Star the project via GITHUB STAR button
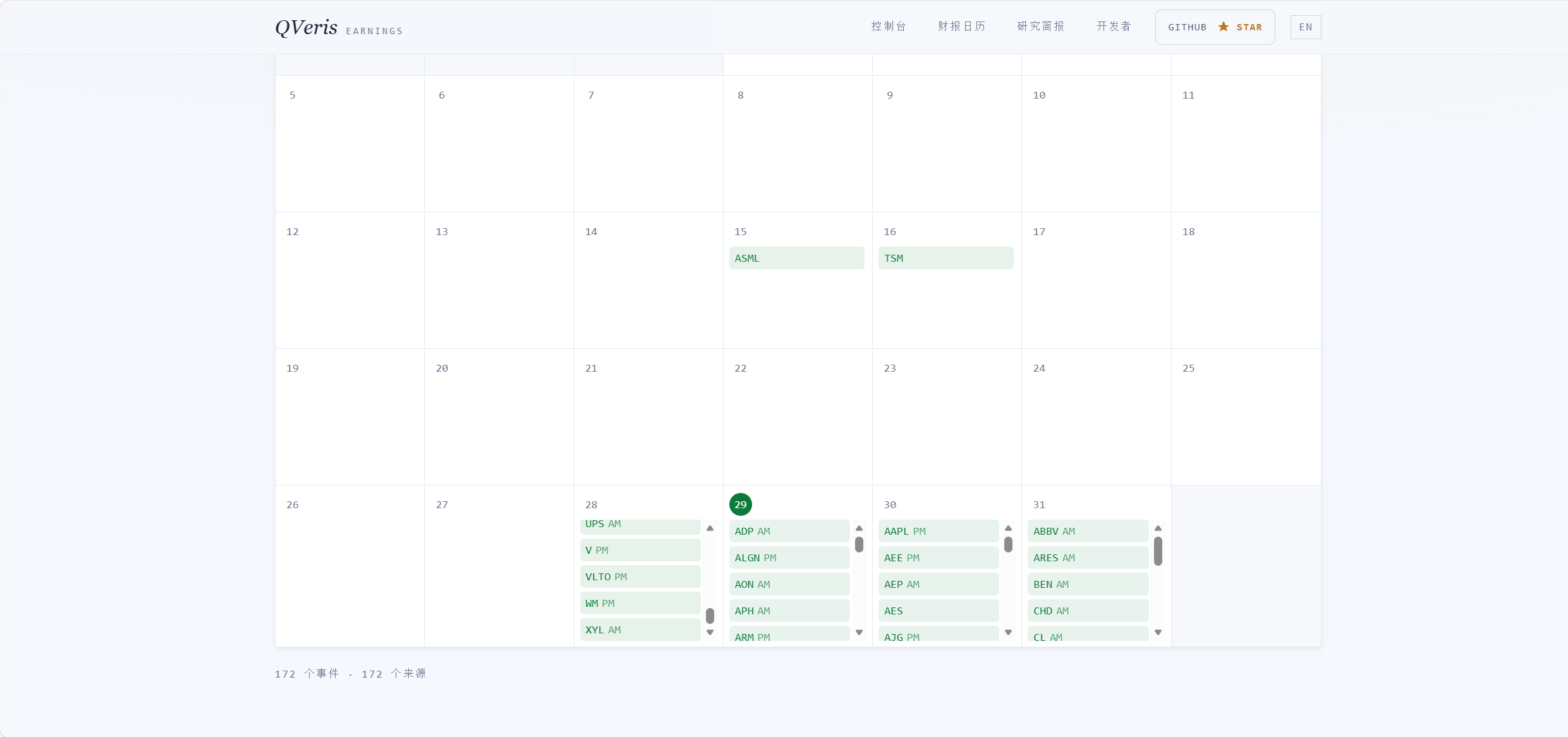 click(1215, 27)
